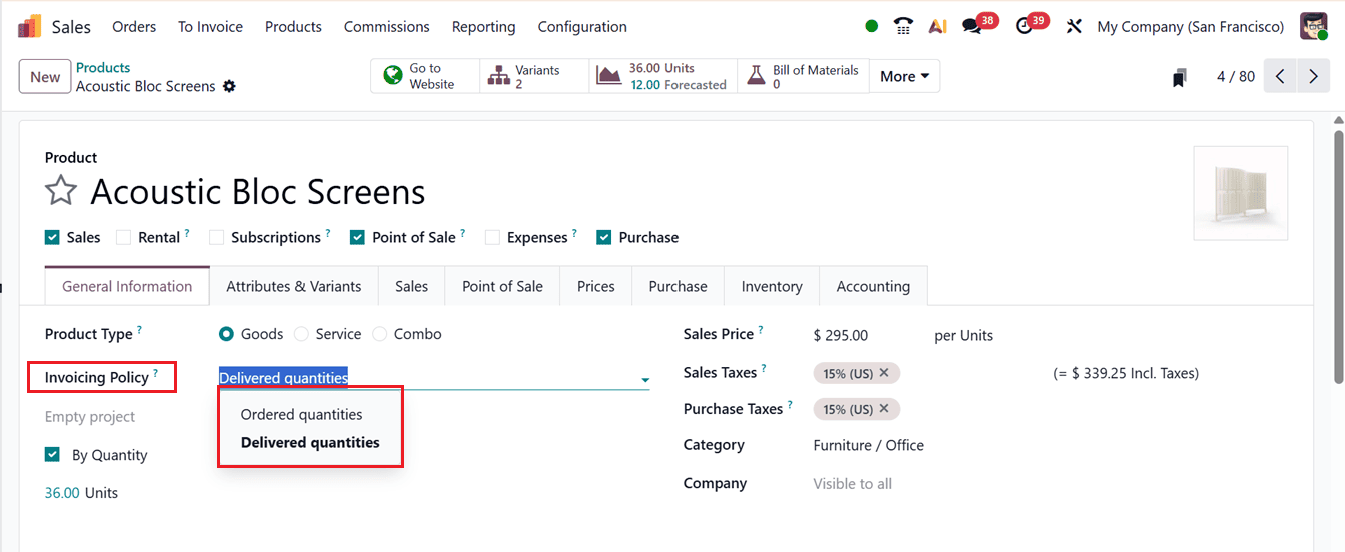Open the VoIP phone icon
Viewport: 1345px width, 552px height.
click(x=904, y=27)
